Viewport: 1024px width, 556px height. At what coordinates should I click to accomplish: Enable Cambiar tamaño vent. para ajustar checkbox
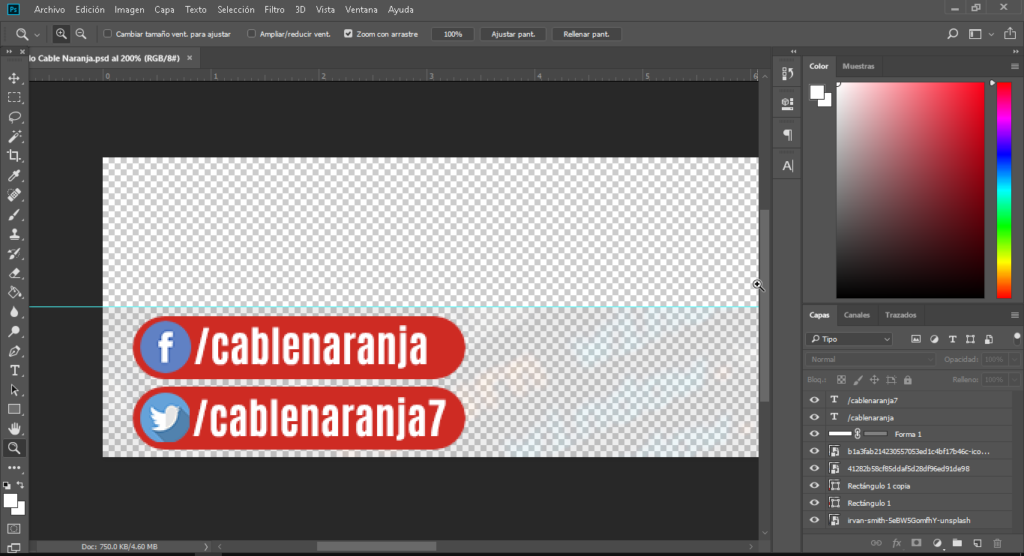(x=107, y=34)
